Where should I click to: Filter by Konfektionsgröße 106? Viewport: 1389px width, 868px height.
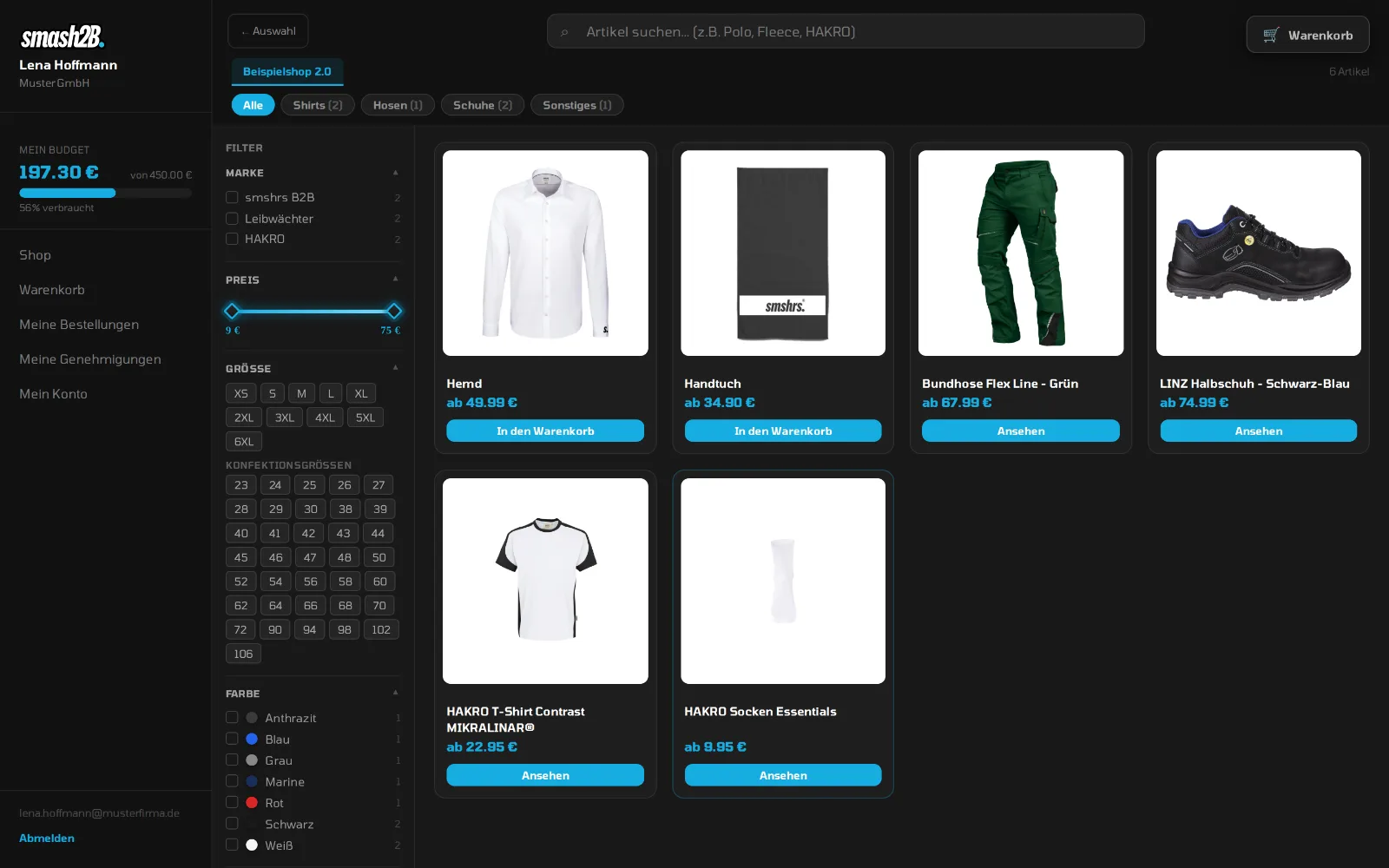pyautogui.click(x=243, y=654)
